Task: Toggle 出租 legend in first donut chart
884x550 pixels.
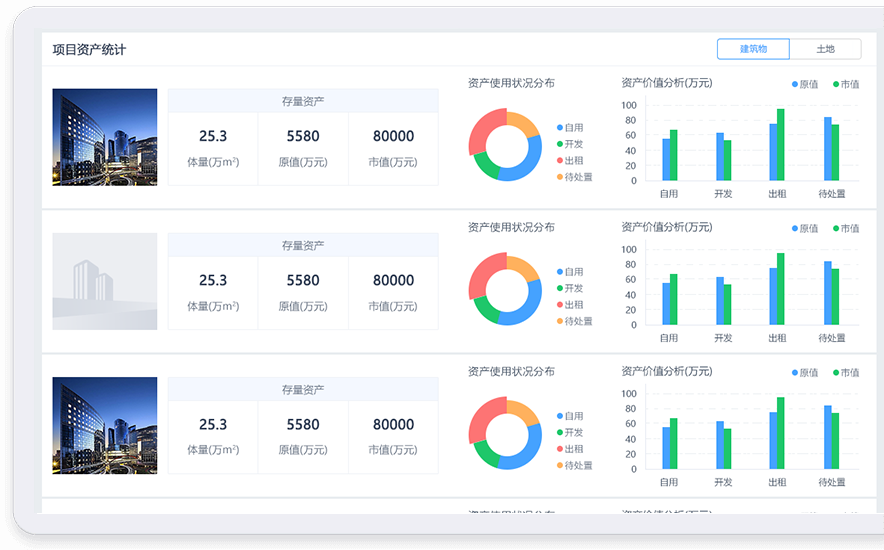Action: coord(570,161)
